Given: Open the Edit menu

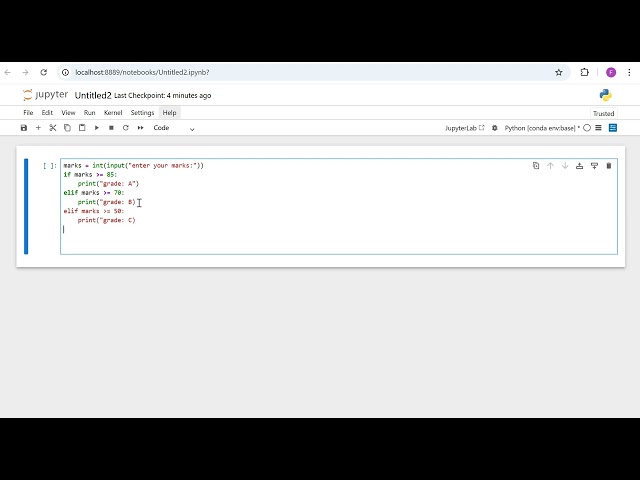Looking at the screenshot, I should click(x=47, y=113).
